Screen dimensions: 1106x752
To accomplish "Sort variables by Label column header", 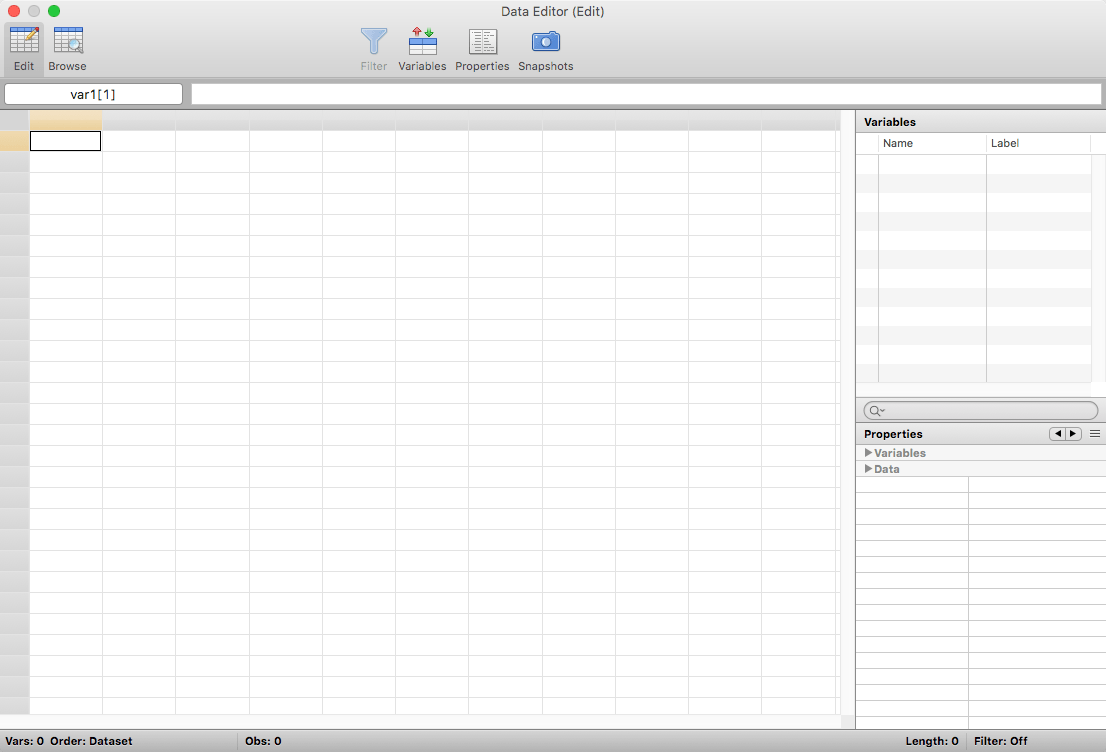I will coord(1038,143).
